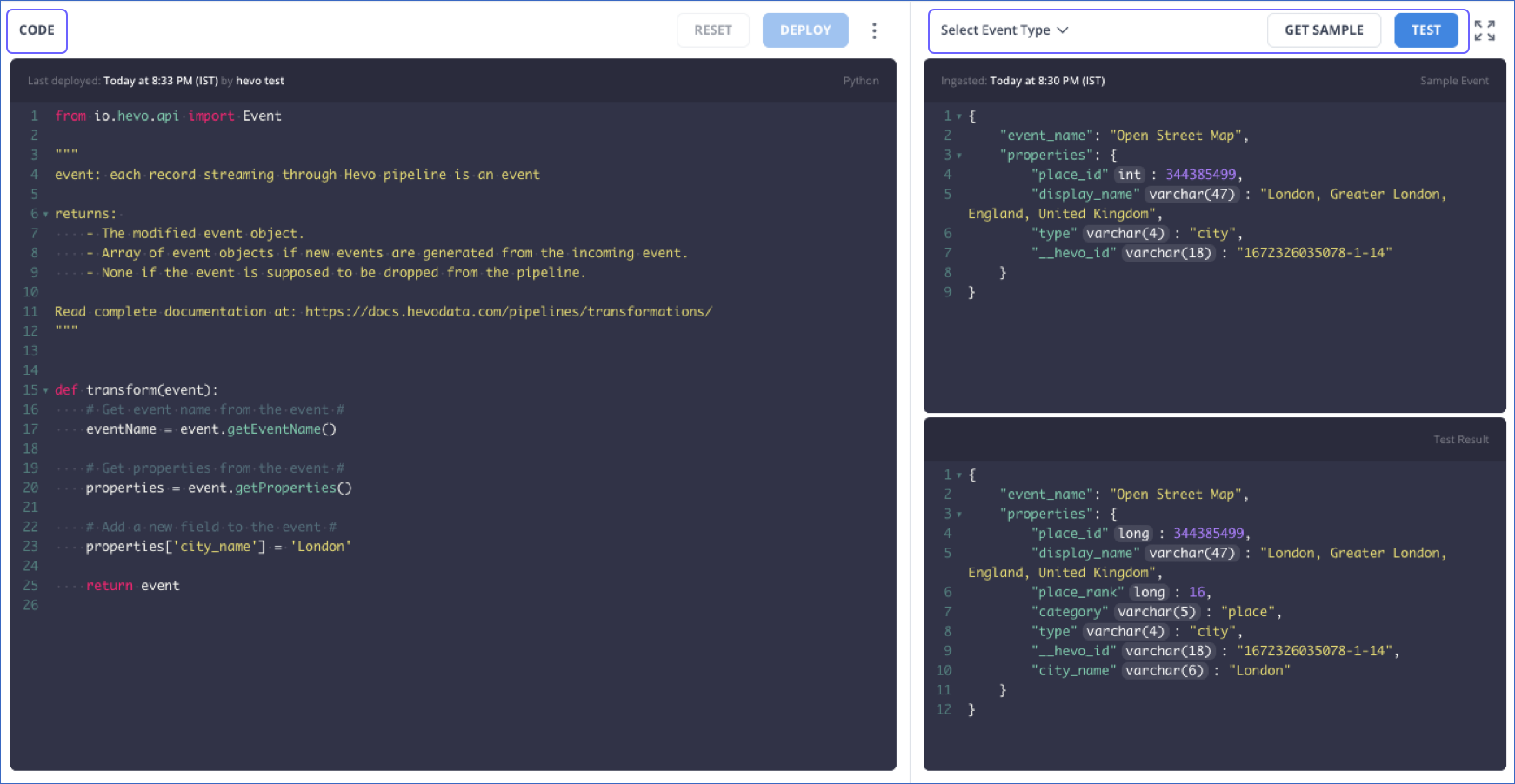This screenshot has width=1515, height=784.
Task: Click the properties['city_name'] = 'London' line
Action: click(x=219, y=547)
